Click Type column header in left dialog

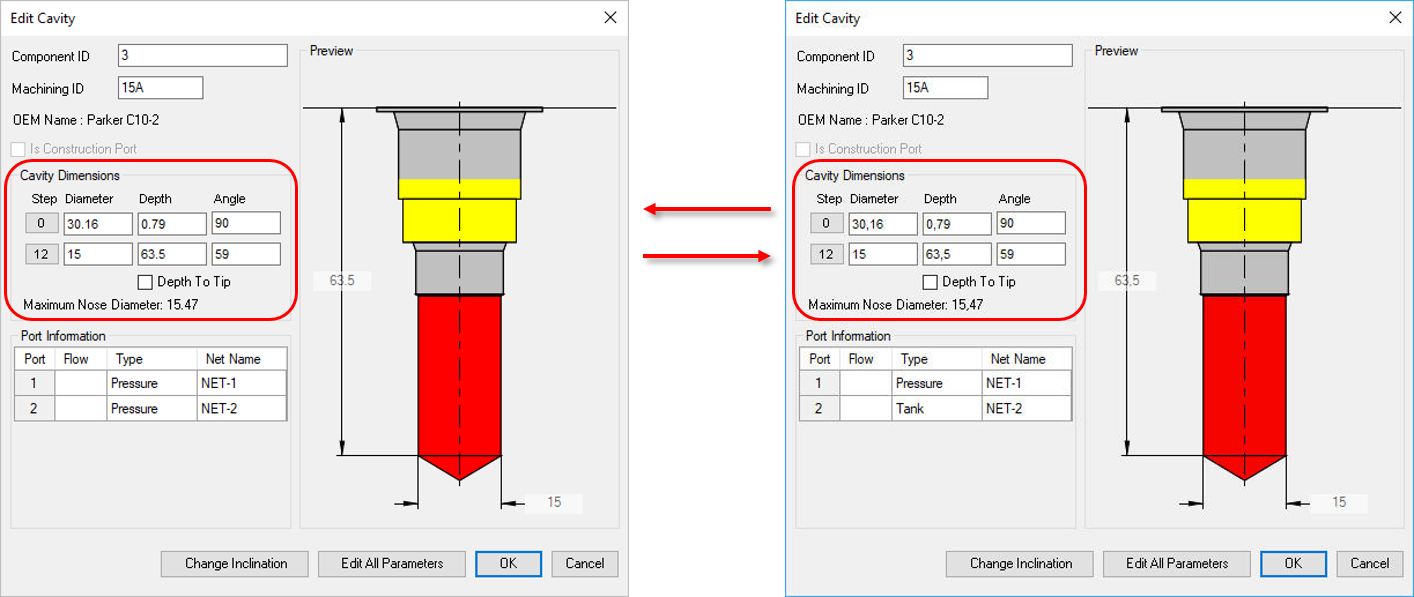[151, 359]
